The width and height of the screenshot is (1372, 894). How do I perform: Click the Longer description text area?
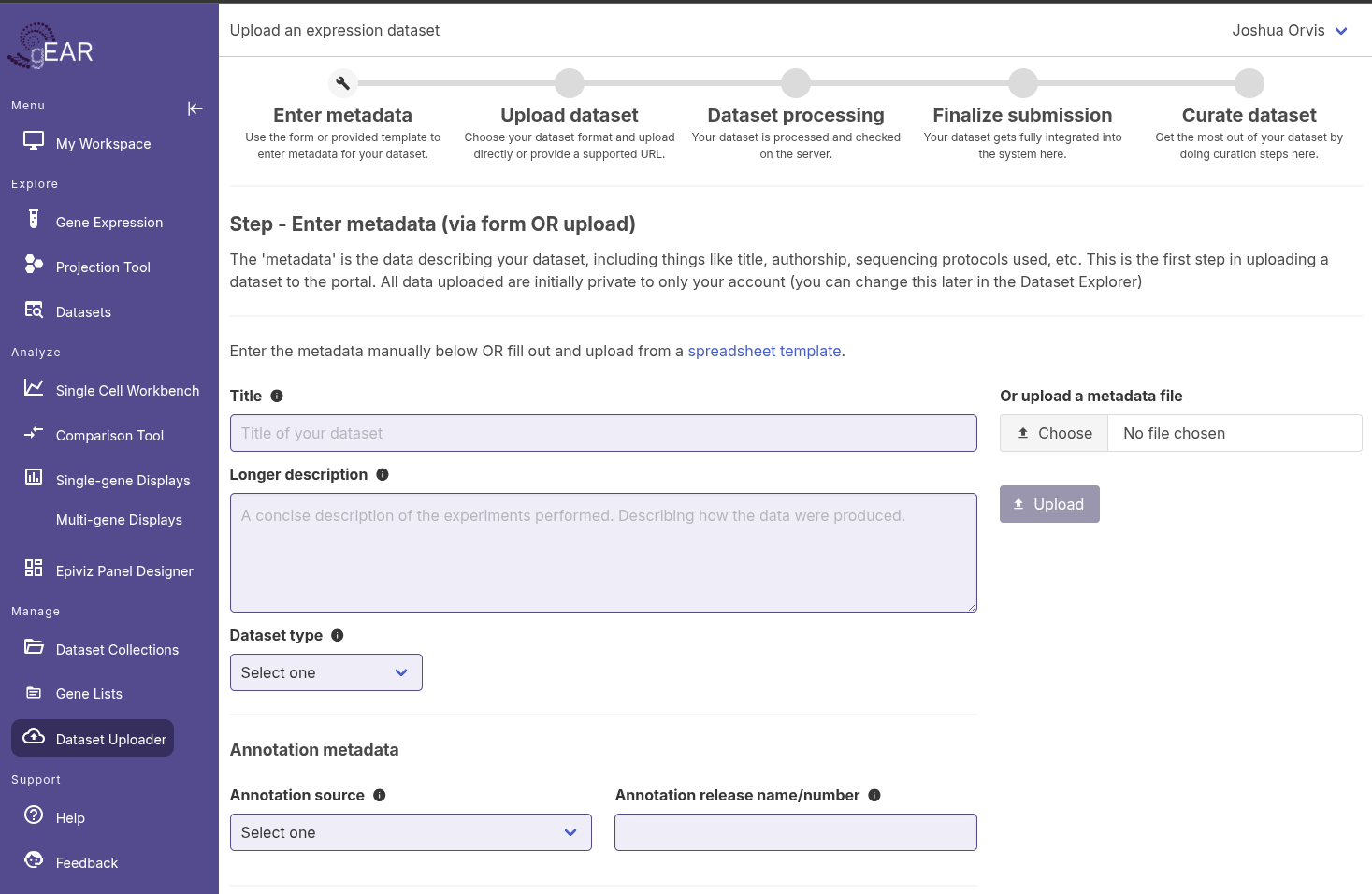[x=603, y=553]
